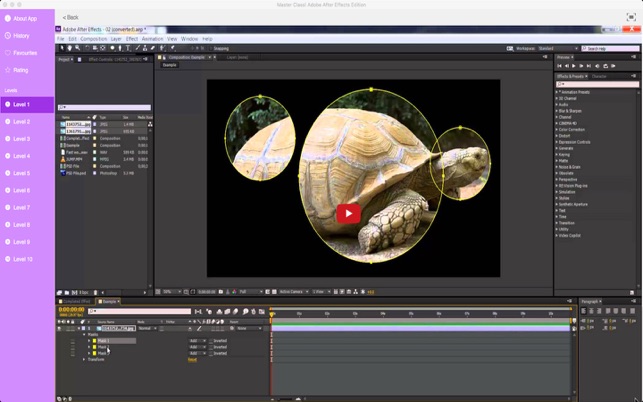Click the Level 10 play icon
This screenshot has height=402, width=643.
click(7, 259)
